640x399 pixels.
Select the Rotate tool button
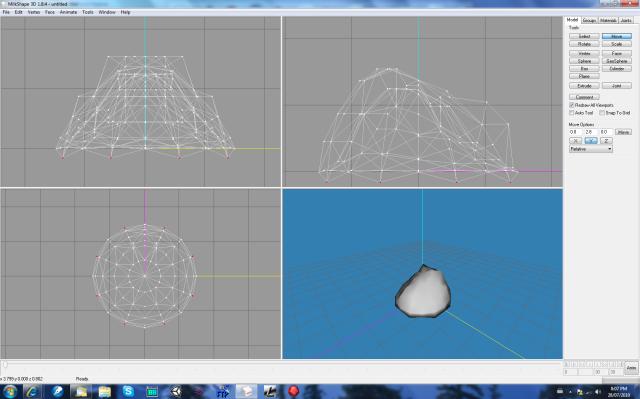pos(584,44)
